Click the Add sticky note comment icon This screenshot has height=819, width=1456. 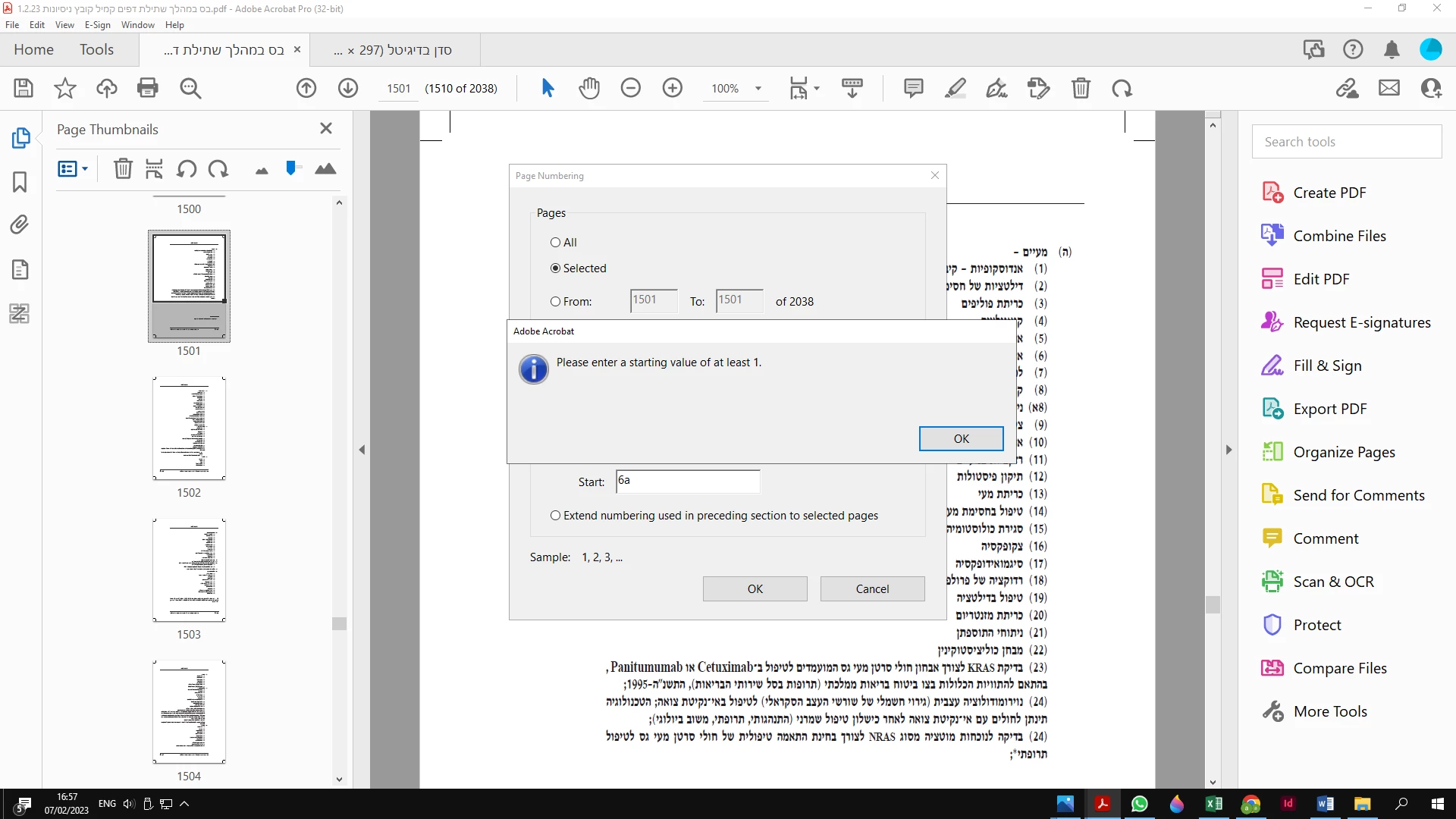pyautogui.click(x=914, y=89)
